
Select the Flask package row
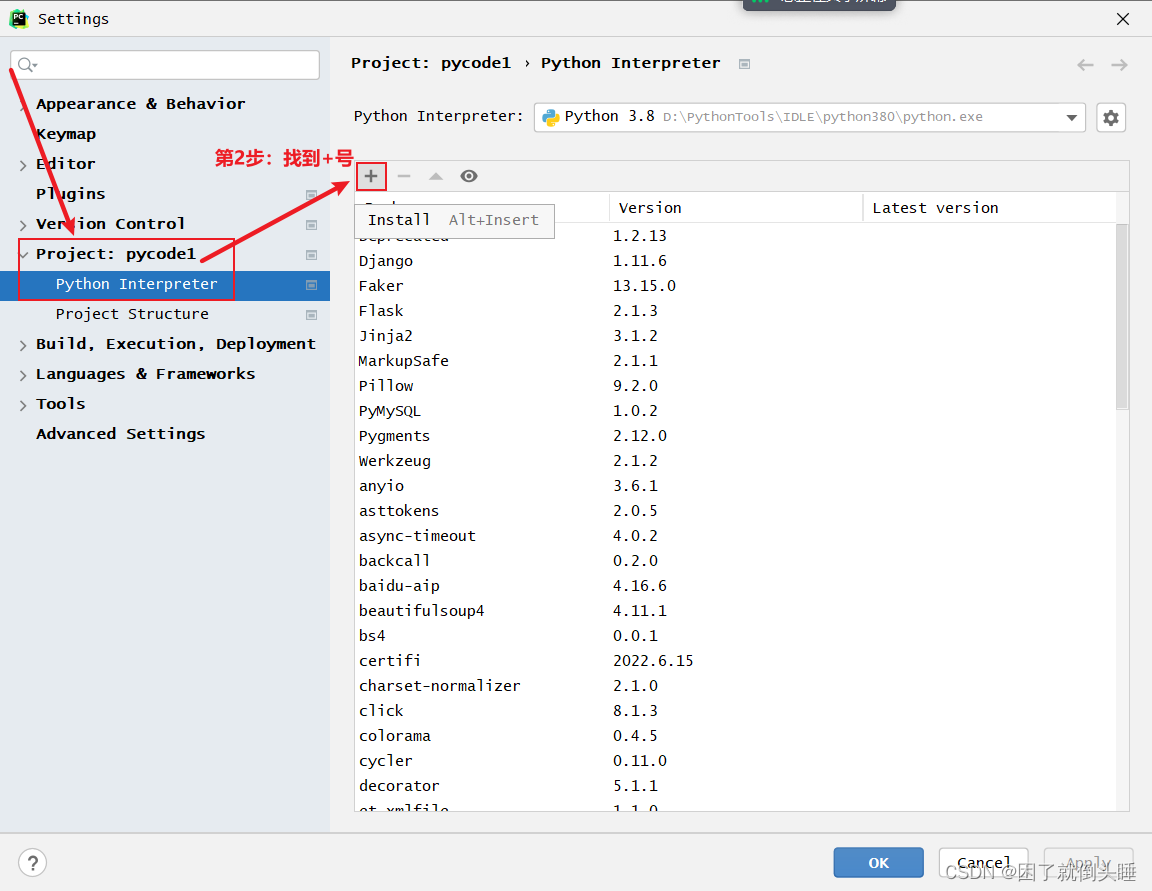click(x=735, y=311)
